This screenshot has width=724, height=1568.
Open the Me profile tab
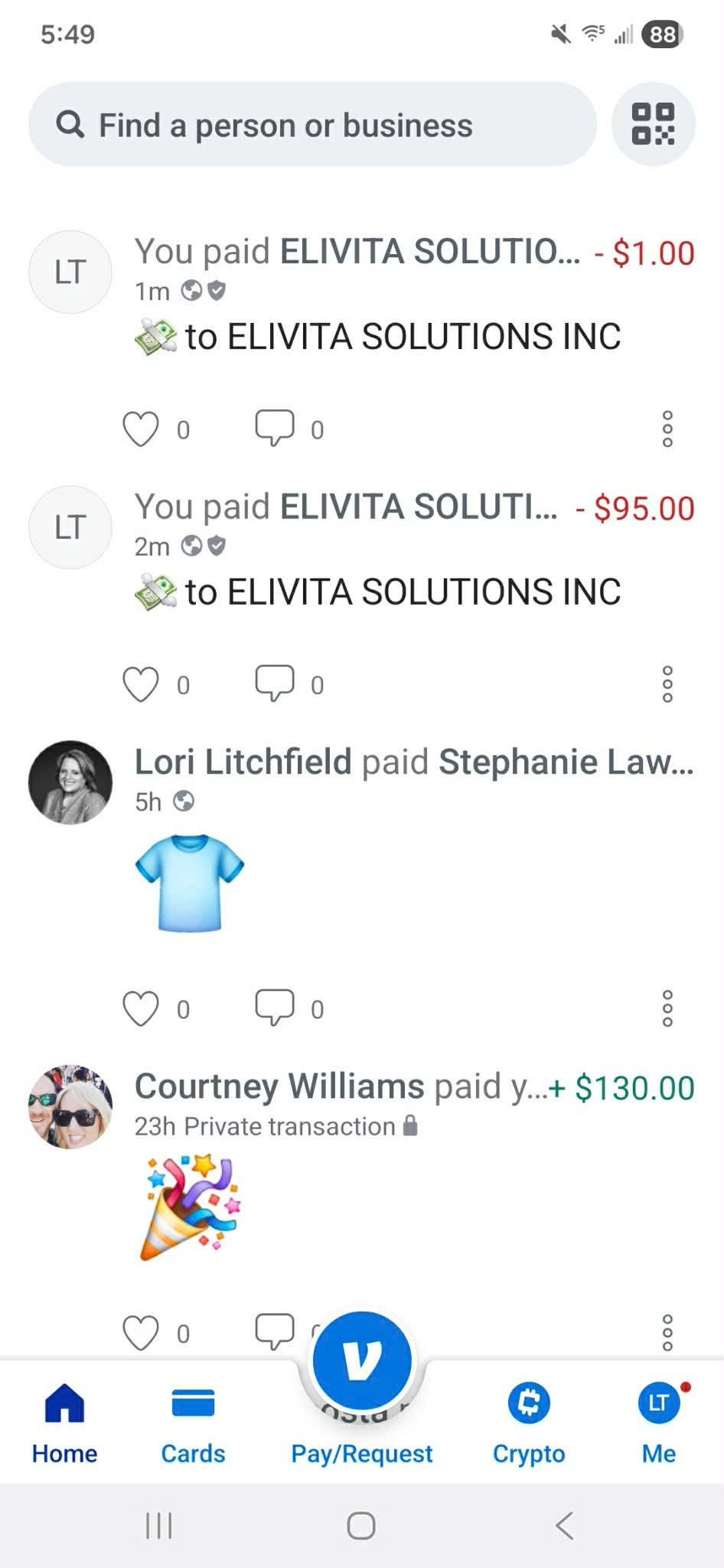pos(659,1426)
